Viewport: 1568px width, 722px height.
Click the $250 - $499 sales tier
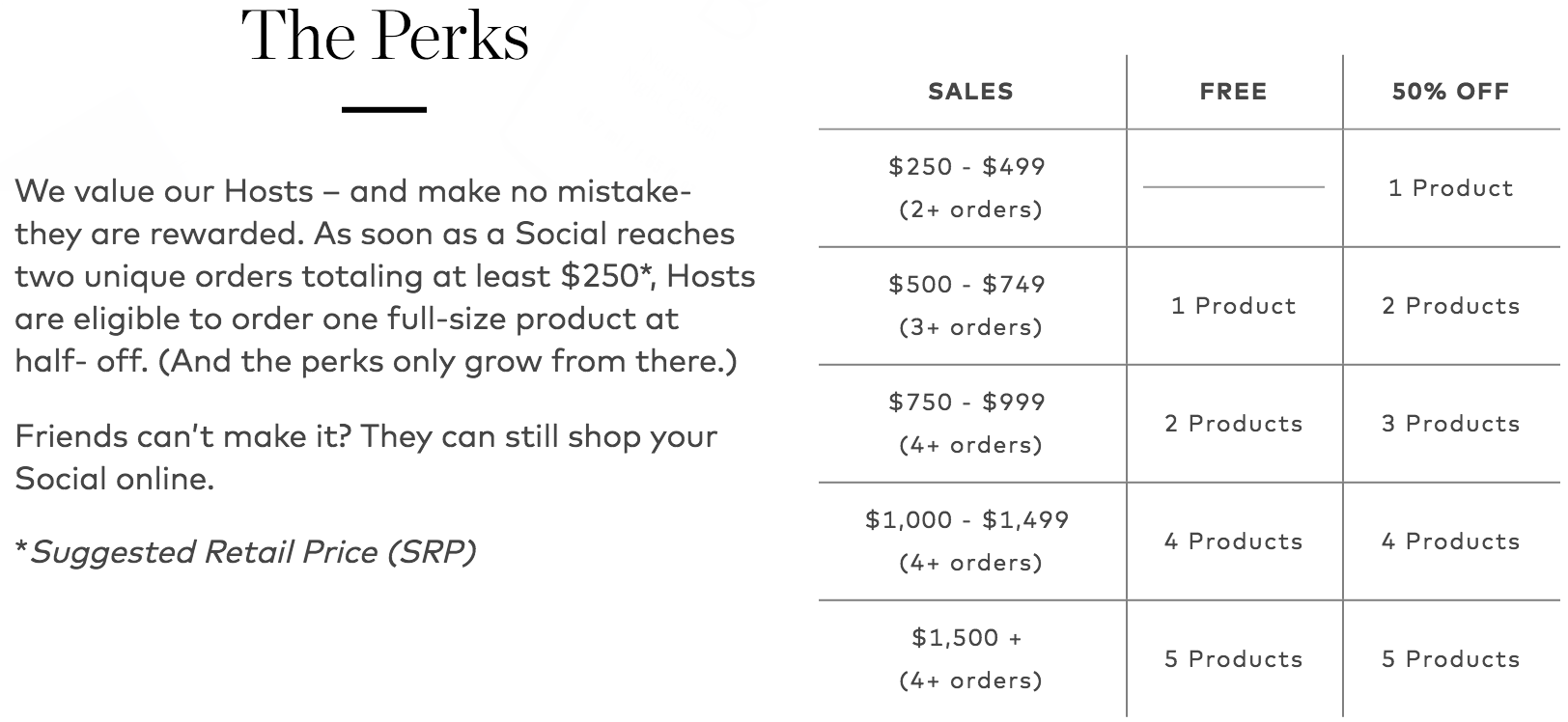point(967,166)
